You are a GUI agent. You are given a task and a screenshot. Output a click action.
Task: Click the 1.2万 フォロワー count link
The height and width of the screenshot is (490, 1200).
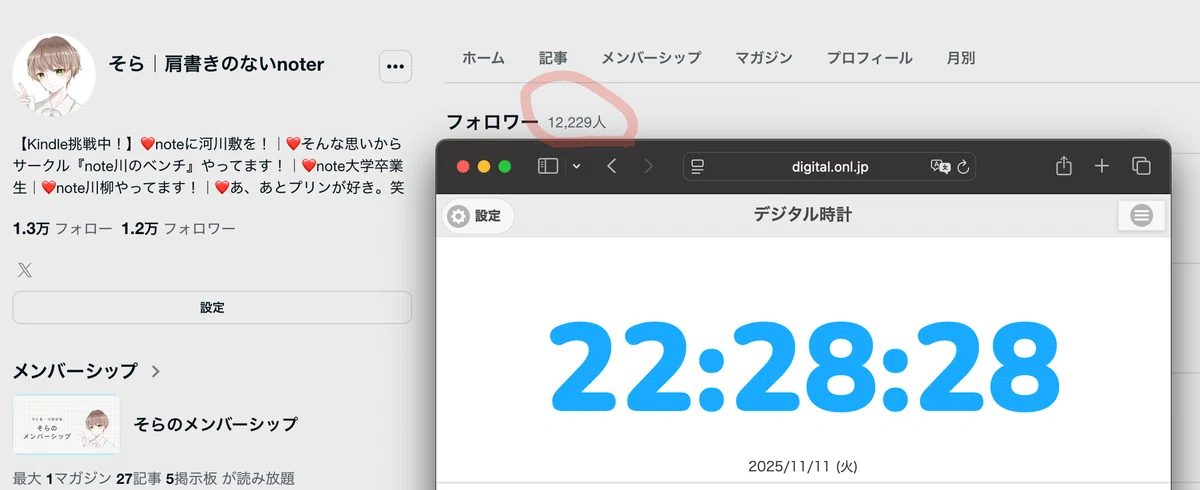(x=178, y=229)
